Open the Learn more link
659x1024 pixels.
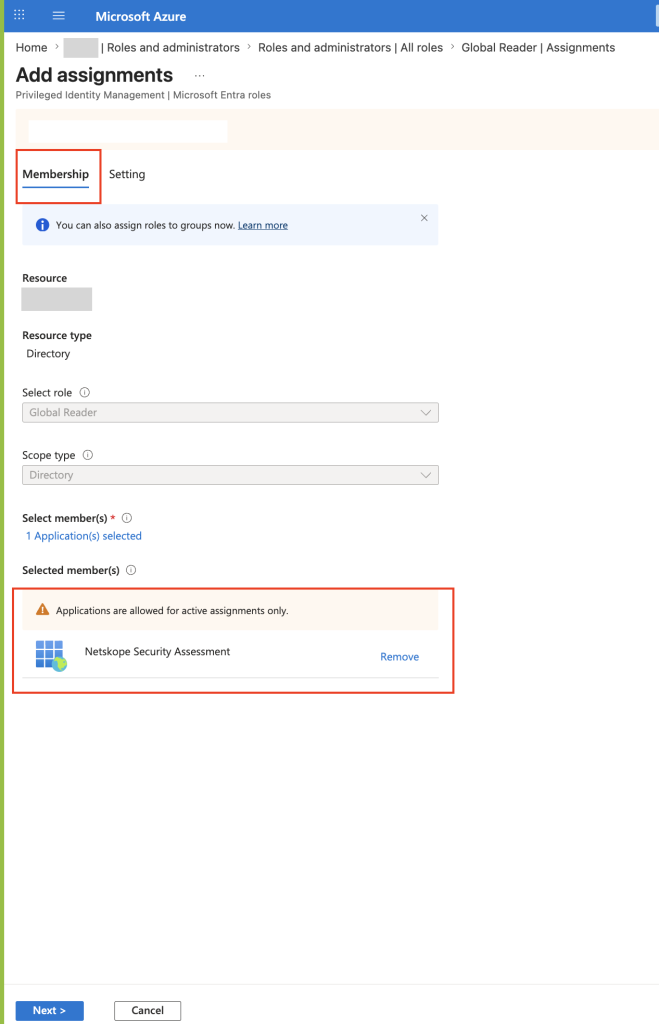click(263, 225)
